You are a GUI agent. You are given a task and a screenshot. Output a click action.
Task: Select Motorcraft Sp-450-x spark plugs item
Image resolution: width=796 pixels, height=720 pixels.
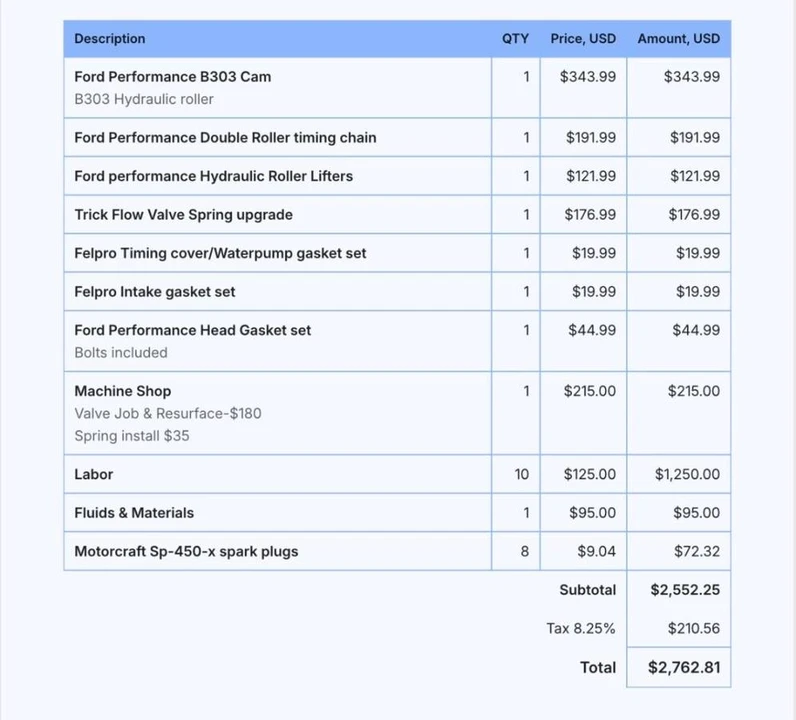(x=186, y=551)
